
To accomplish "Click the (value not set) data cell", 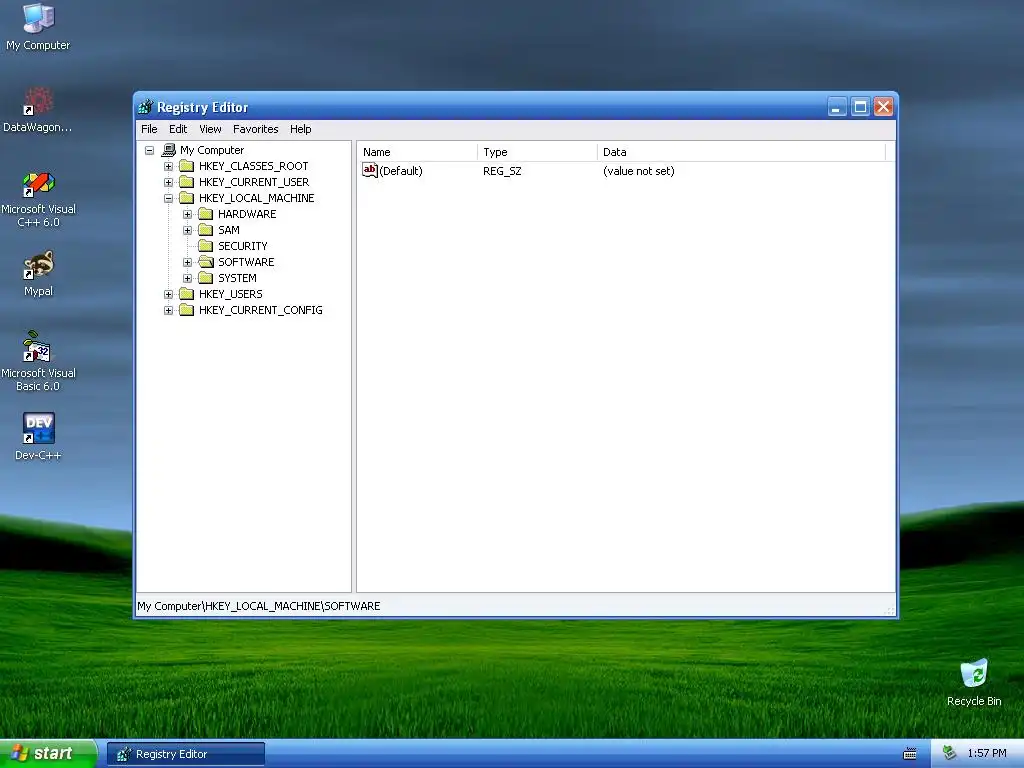I will coord(639,171).
